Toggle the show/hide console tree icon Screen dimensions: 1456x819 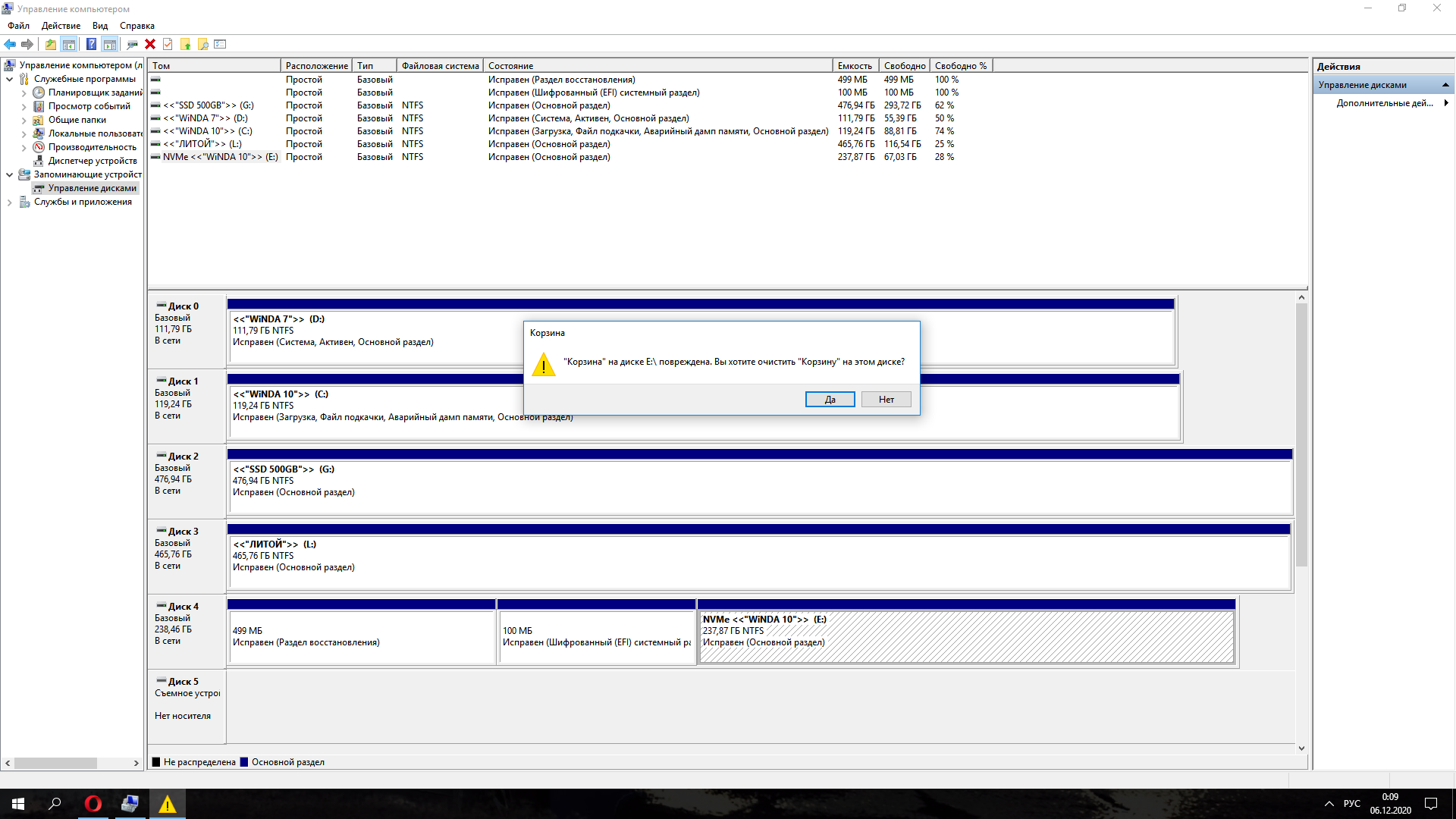click(68, 44)
